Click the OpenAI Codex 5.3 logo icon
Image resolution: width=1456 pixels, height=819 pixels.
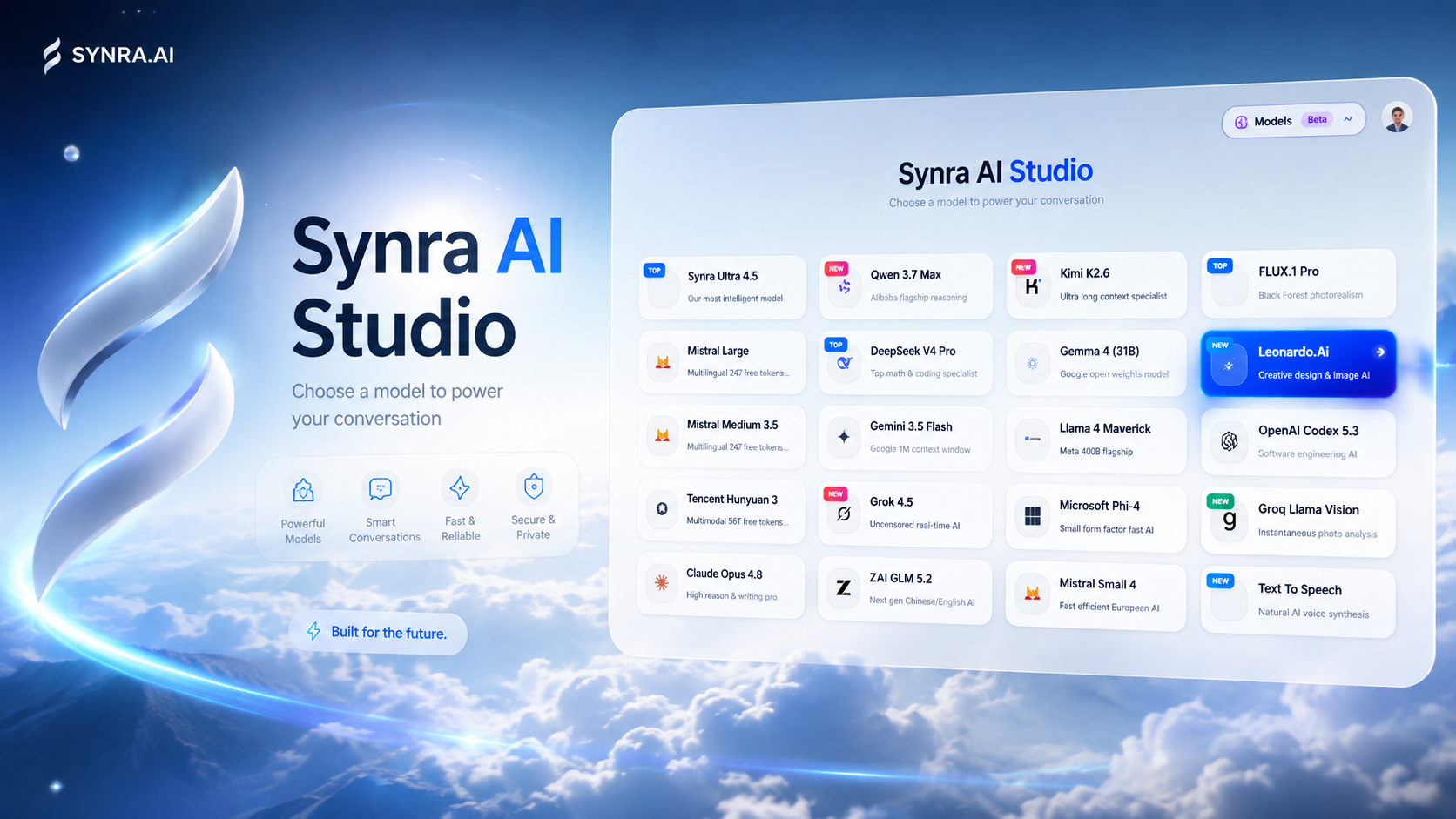(1229, 441)
